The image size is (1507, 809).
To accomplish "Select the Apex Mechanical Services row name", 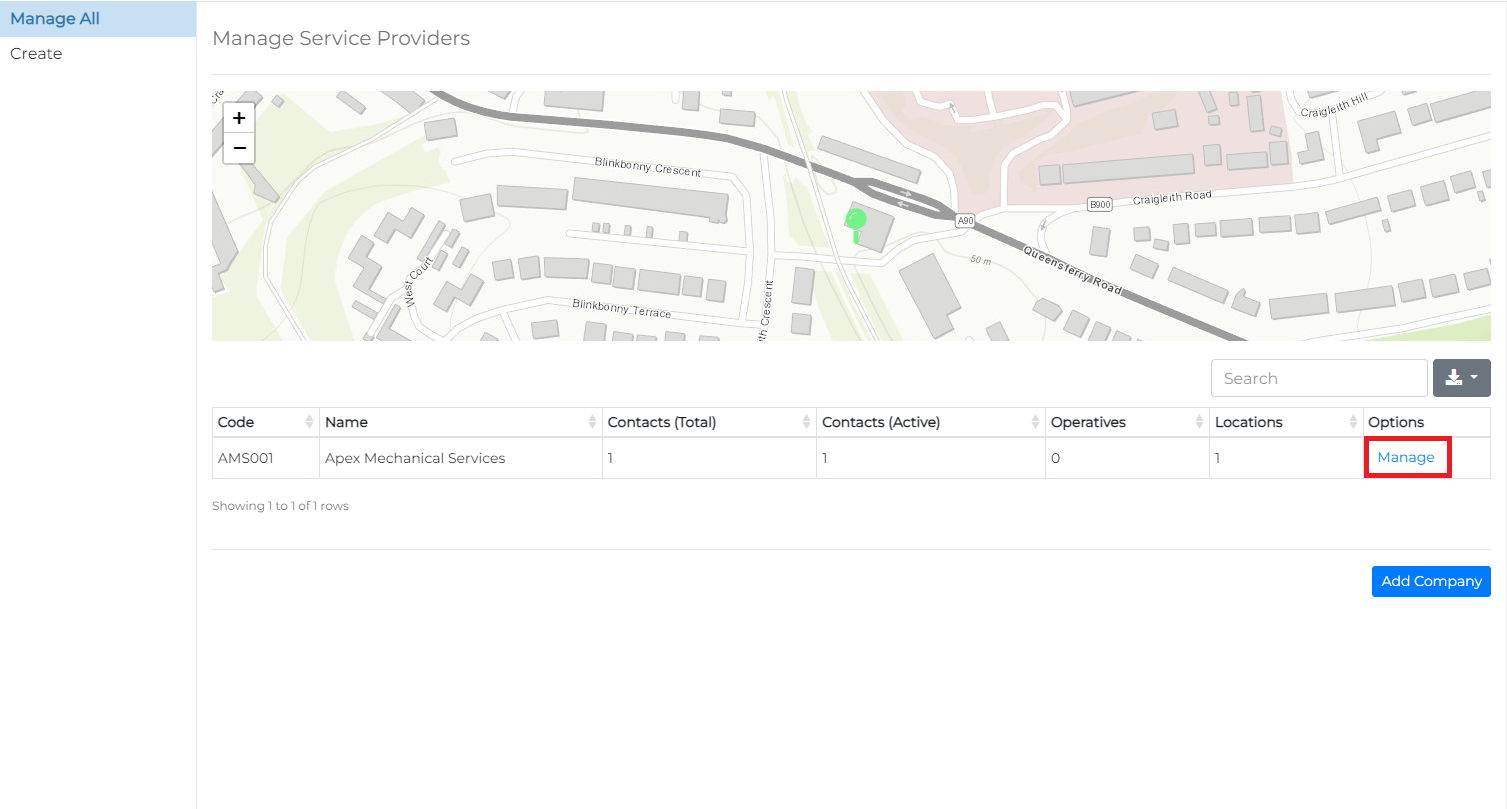I will (415, 458).
